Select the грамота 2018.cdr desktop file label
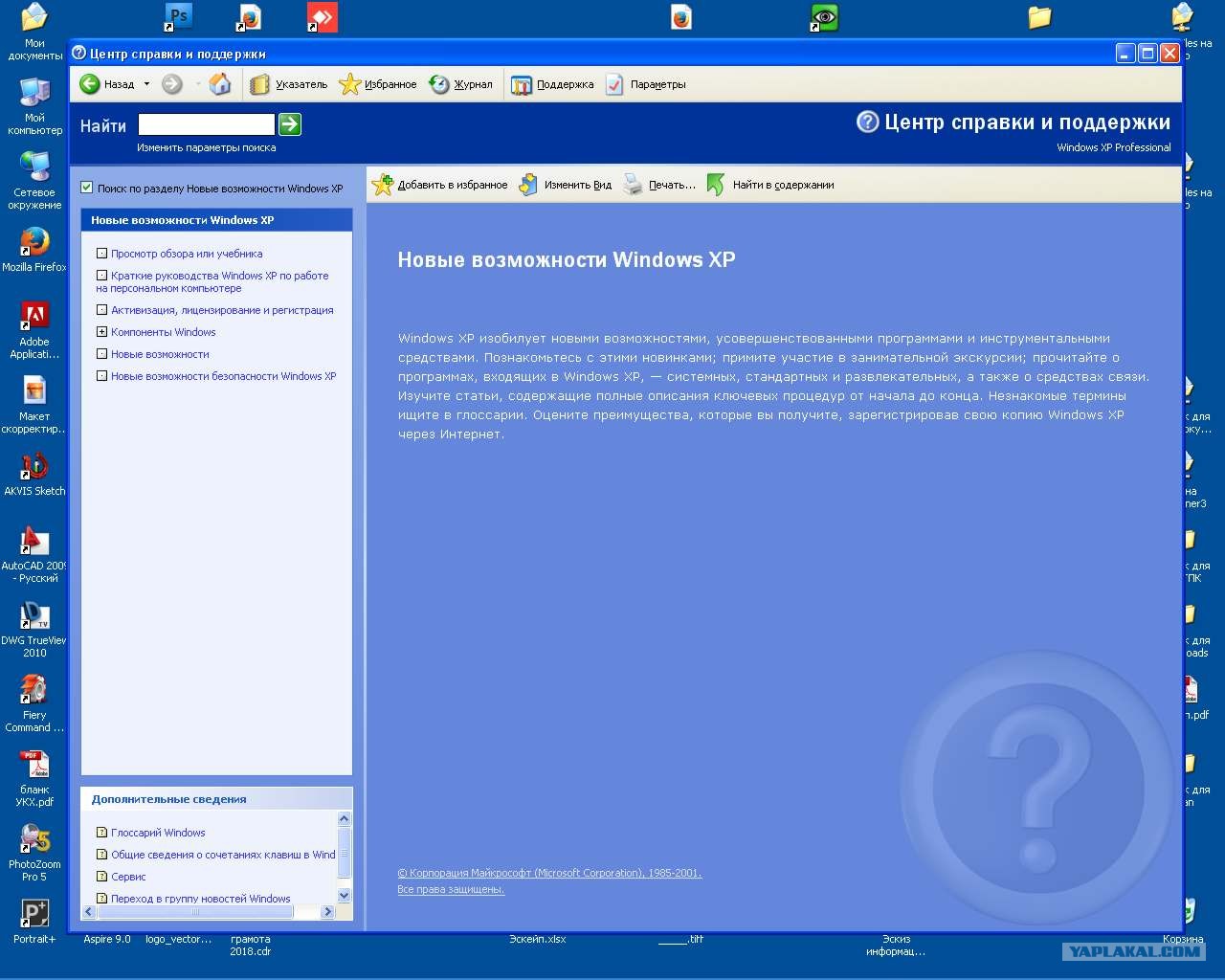The width and height of the screenshot is (1225, 980). (251, 946)
